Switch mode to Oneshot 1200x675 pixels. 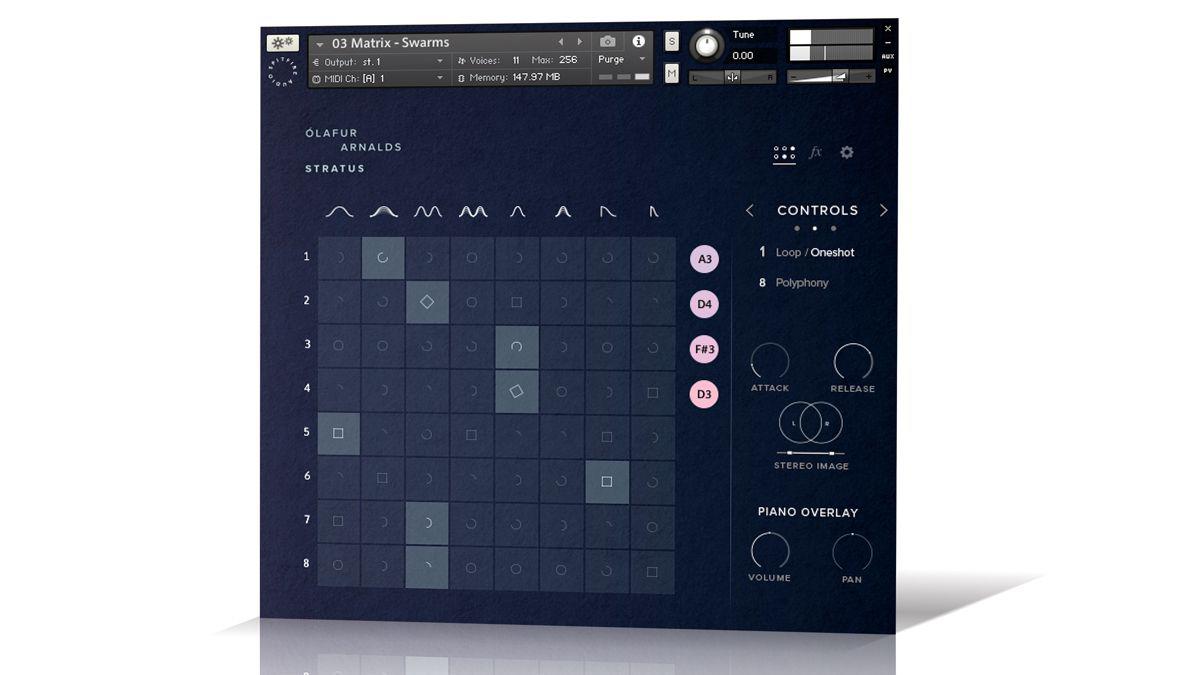click(833, 253)
